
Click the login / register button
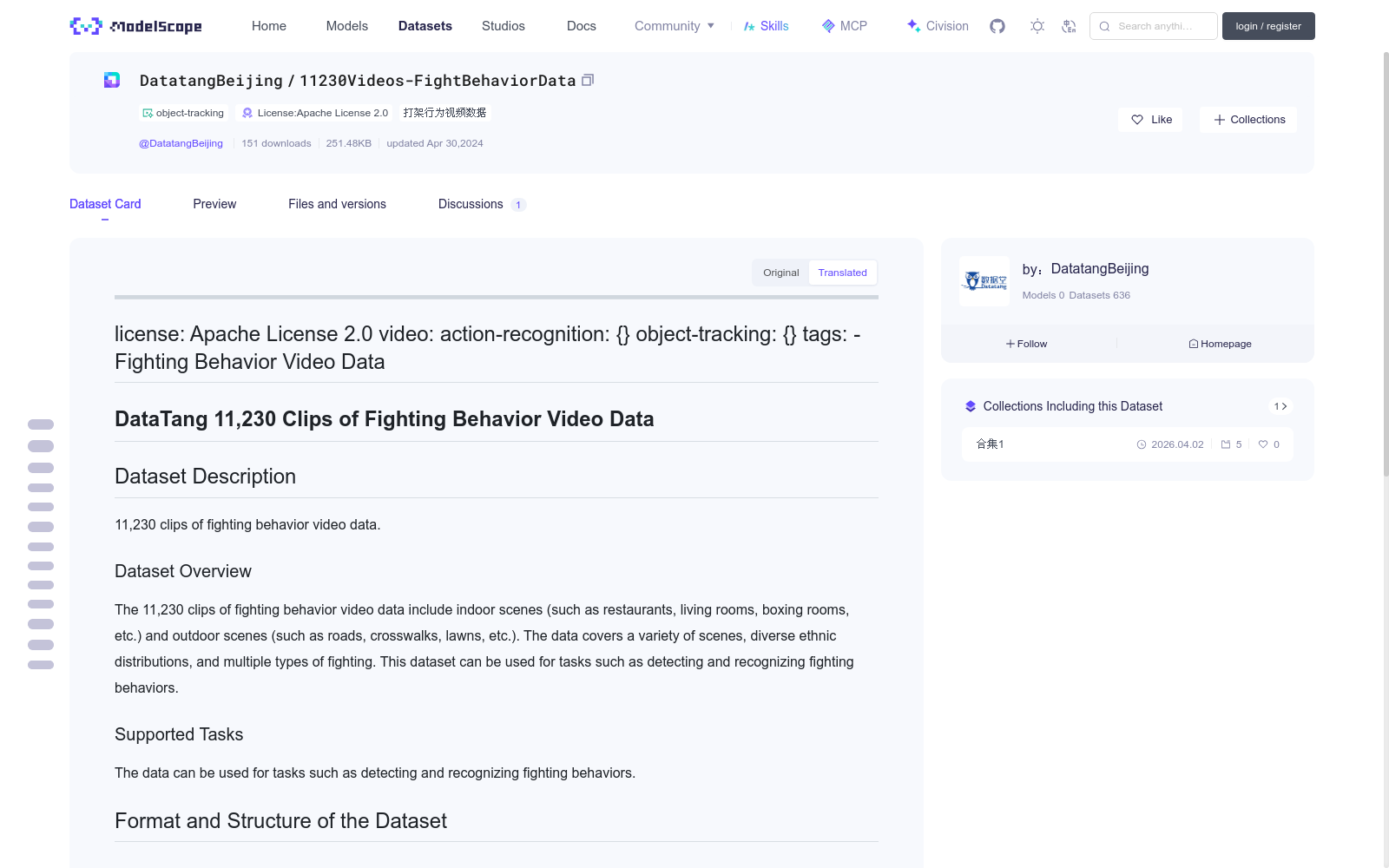[x=1268, y=26]
